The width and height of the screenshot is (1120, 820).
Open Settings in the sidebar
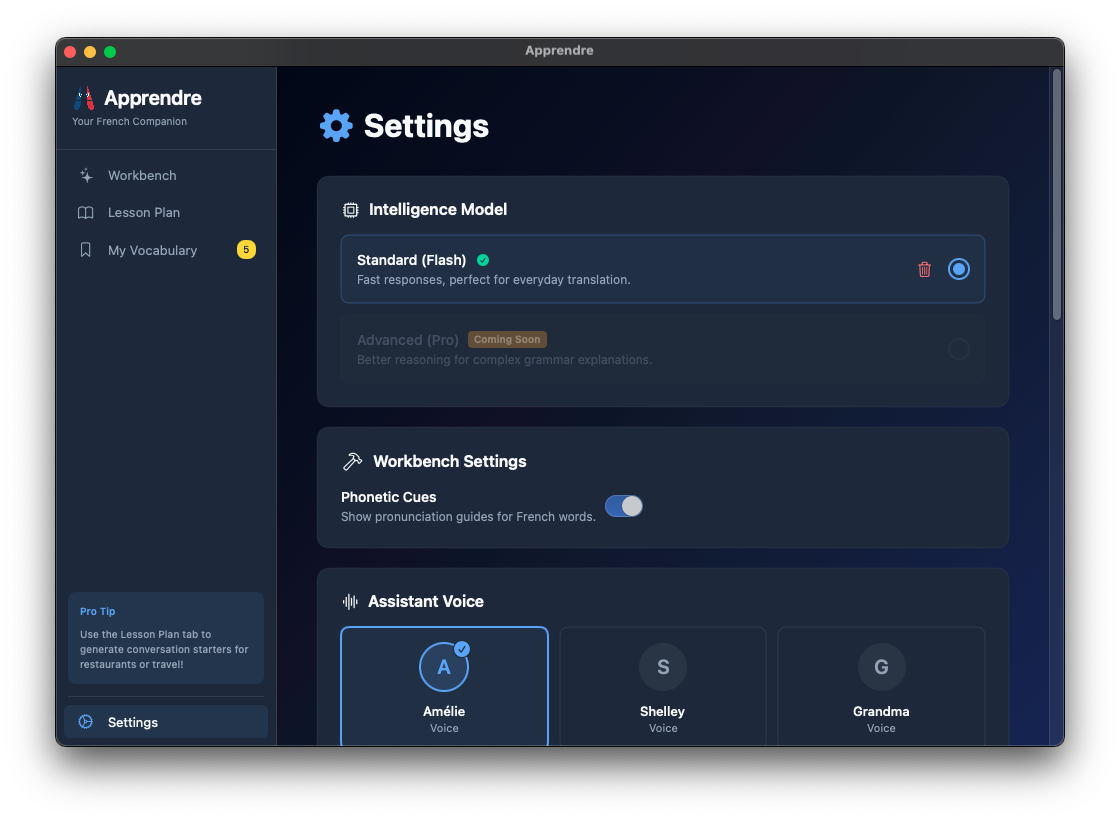tap(166, 721)
